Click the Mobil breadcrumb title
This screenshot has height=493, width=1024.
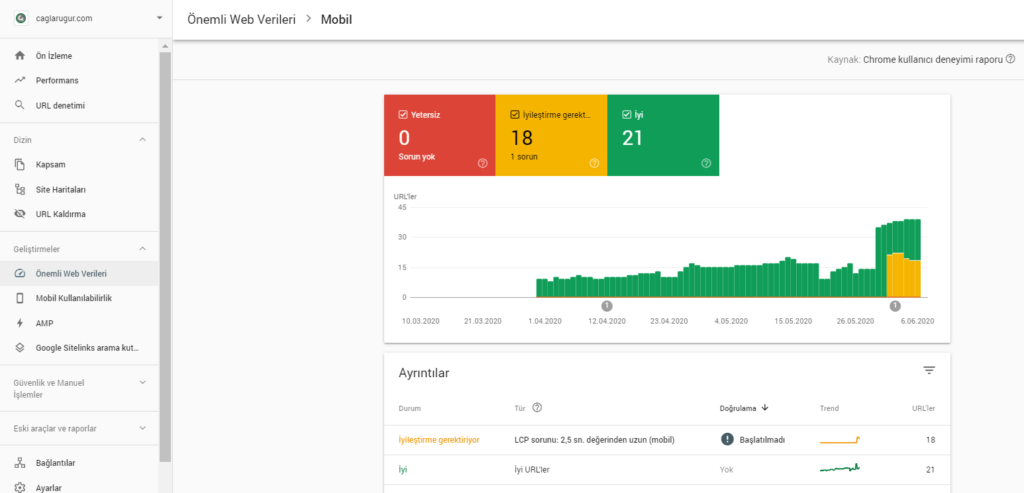pyautogui.click(x=336, y=19)
